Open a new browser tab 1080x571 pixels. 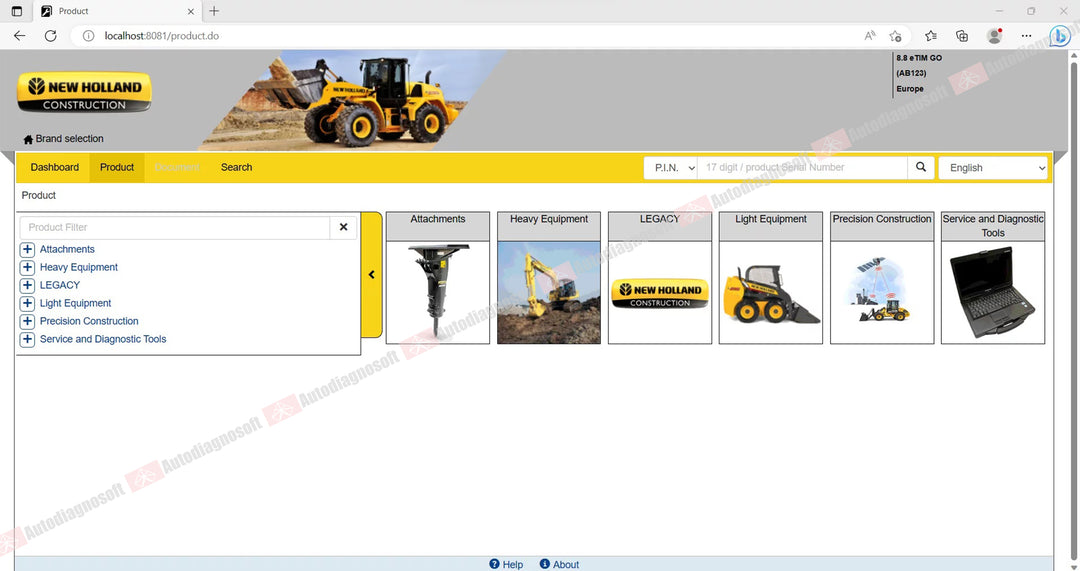[214, 11]
